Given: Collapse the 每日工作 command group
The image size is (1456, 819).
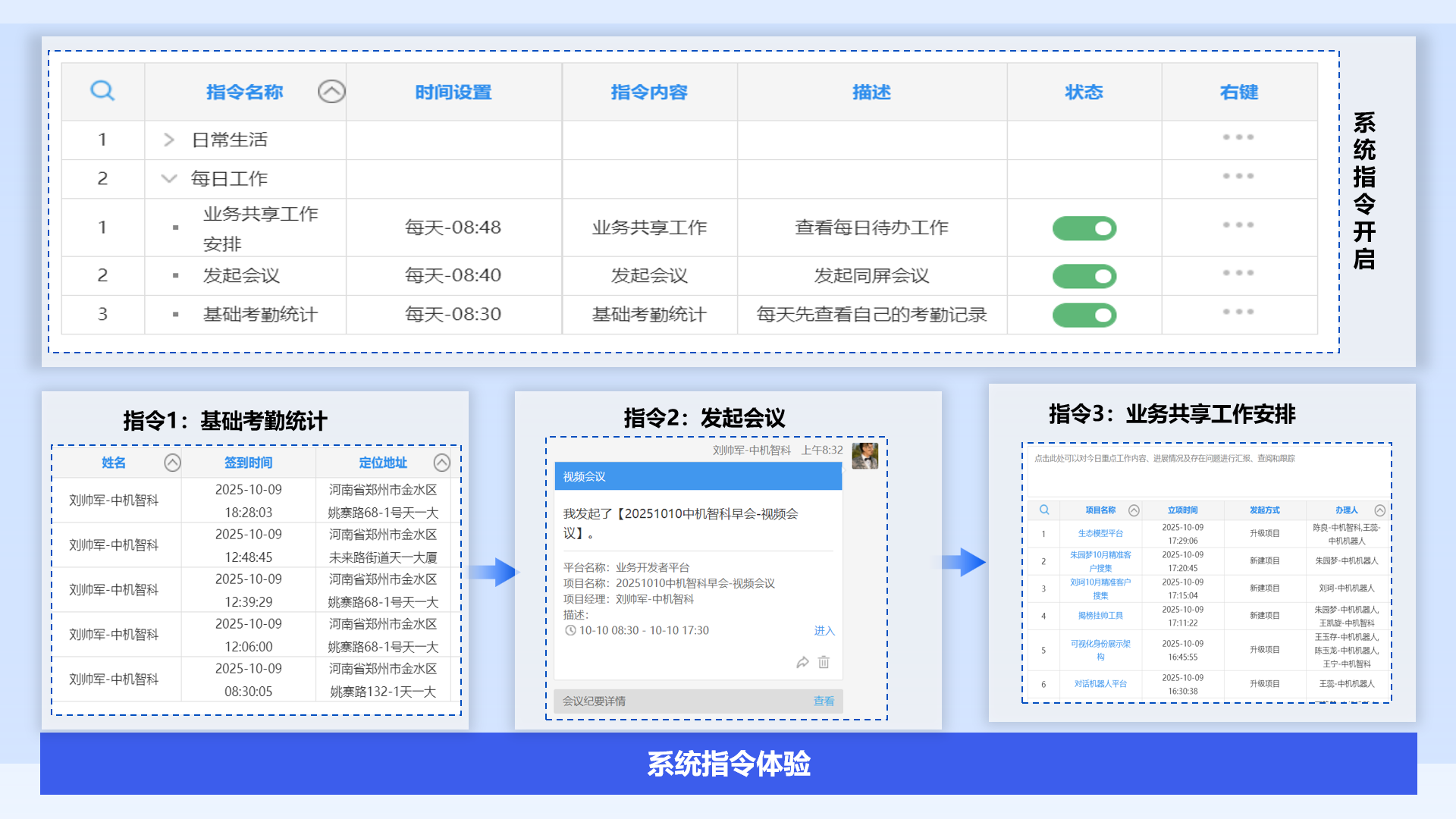Looking at the screenshot, I should pos(169,179).
